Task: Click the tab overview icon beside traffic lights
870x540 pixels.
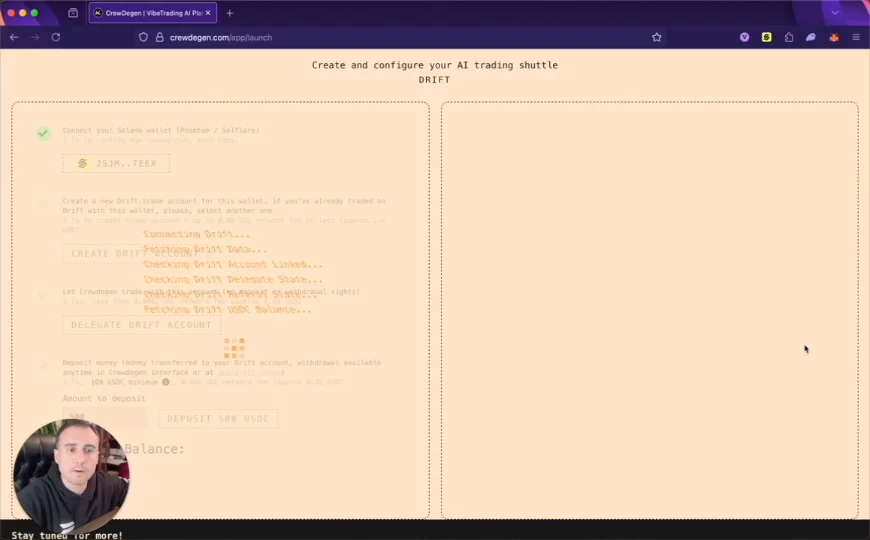Action: pos(73,13)
